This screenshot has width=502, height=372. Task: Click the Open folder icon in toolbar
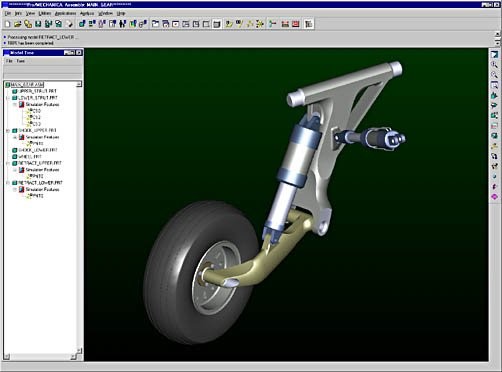pos(18,24)
